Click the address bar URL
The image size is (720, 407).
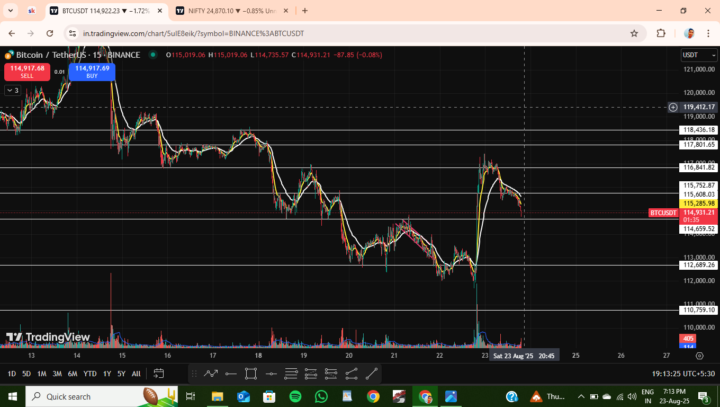tap(193, 33)
